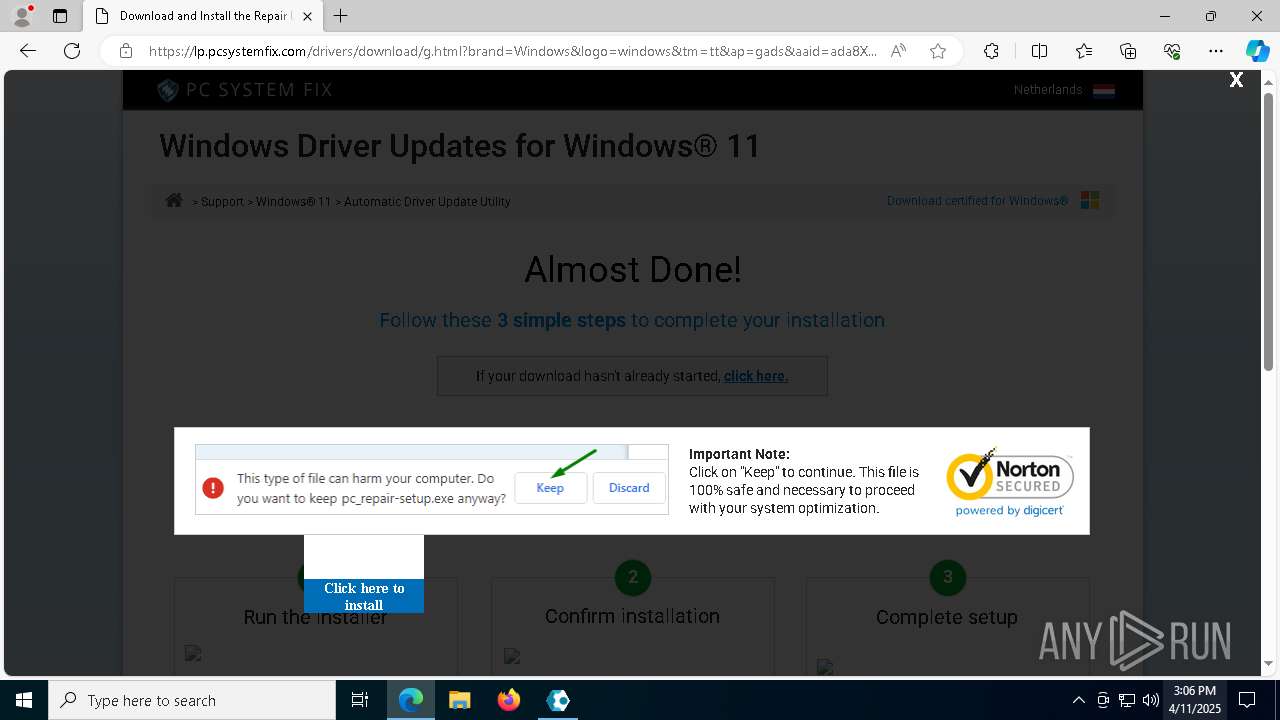
Task: Open a new tab with the plus button
Action: pos(341,16)
